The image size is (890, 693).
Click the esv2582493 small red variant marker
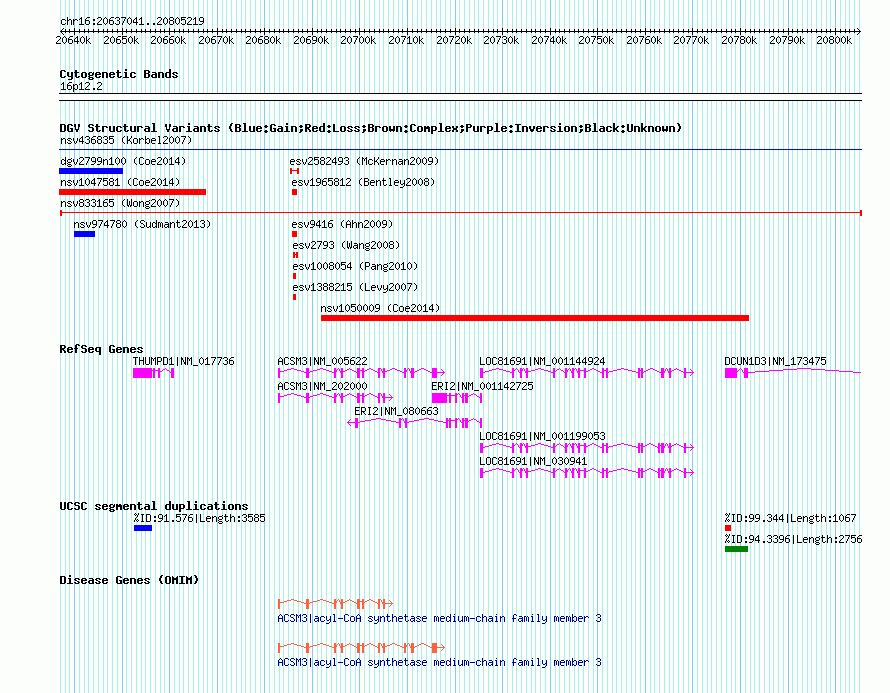pyautogui.click(x=295, y=171)
